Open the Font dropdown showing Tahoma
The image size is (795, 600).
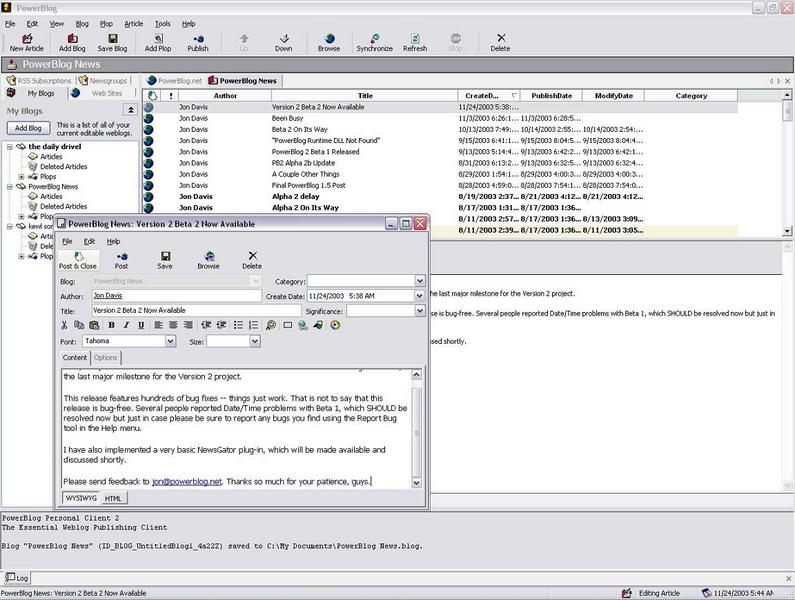coord(170,341)
